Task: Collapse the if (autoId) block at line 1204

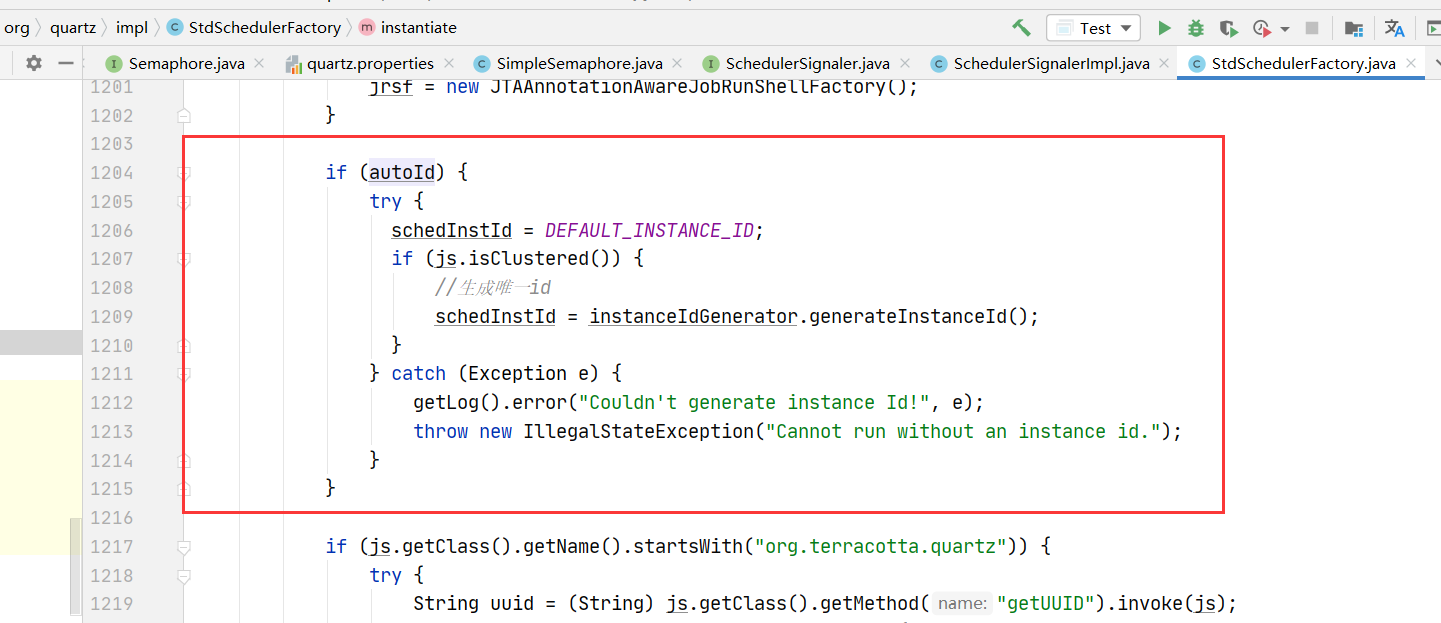Action: (184, 173)
